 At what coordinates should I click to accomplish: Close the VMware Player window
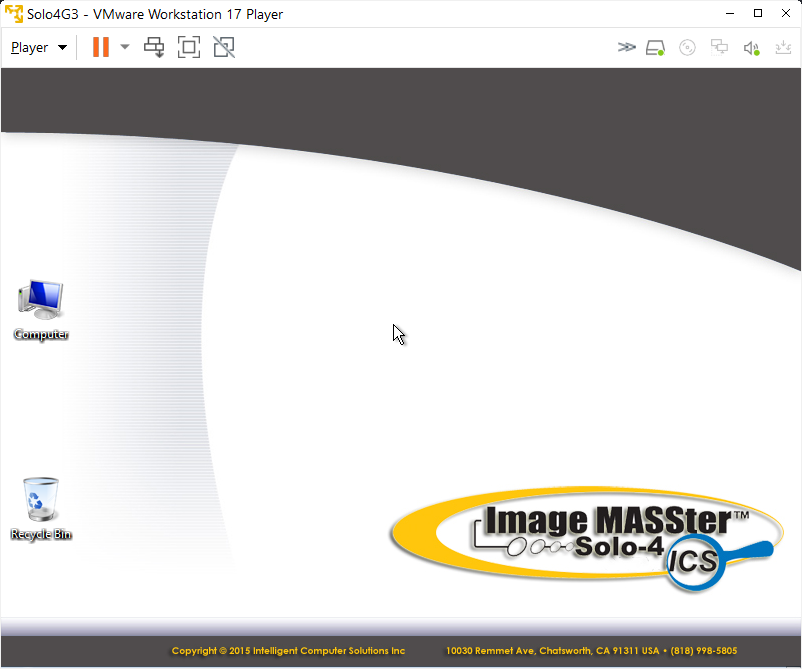pyautogui.click(x=786, y=14)
